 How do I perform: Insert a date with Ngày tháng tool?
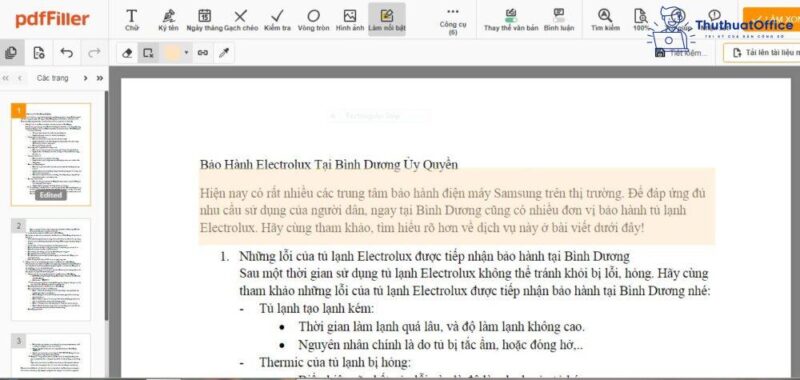click(x=204, y=20)
